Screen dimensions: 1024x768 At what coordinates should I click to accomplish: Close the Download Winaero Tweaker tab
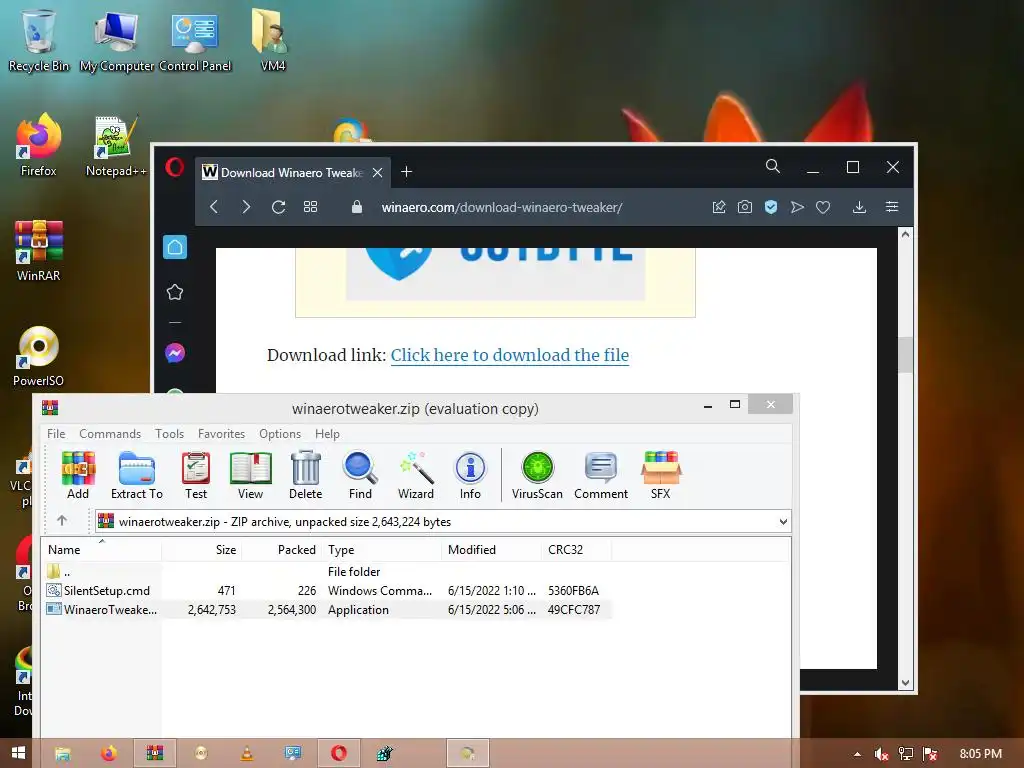(x=377, y=172)
